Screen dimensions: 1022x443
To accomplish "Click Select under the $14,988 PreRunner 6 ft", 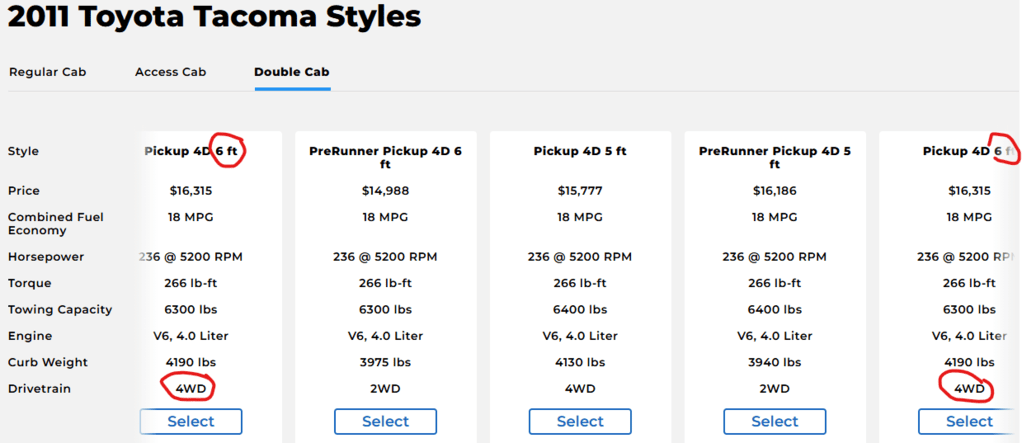I will (385, 422).
